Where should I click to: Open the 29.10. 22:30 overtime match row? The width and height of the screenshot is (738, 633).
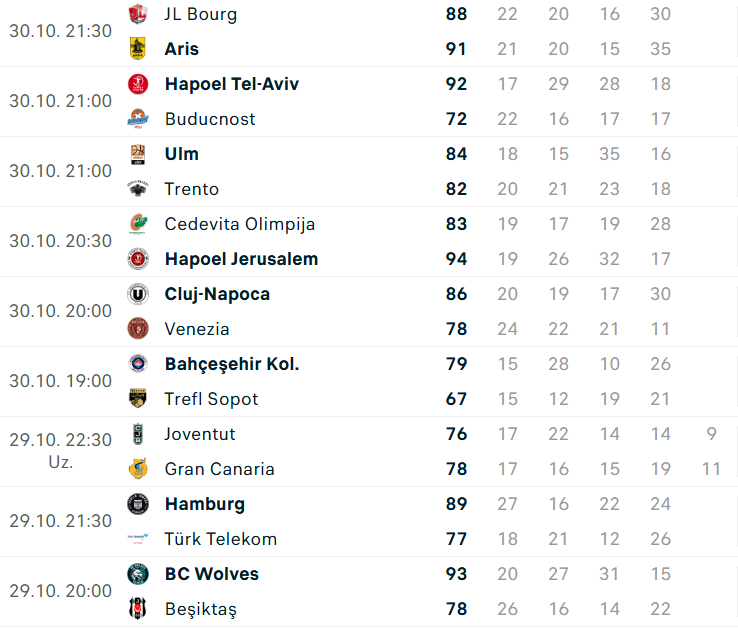(x=369, y=452)
